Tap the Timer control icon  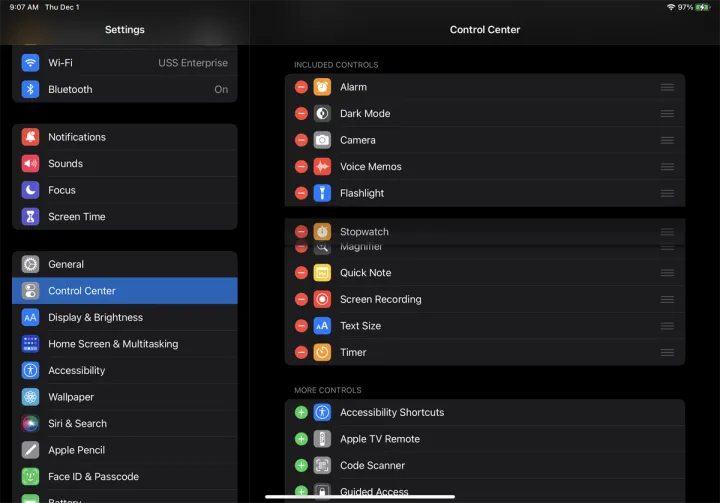coord(322,352)
